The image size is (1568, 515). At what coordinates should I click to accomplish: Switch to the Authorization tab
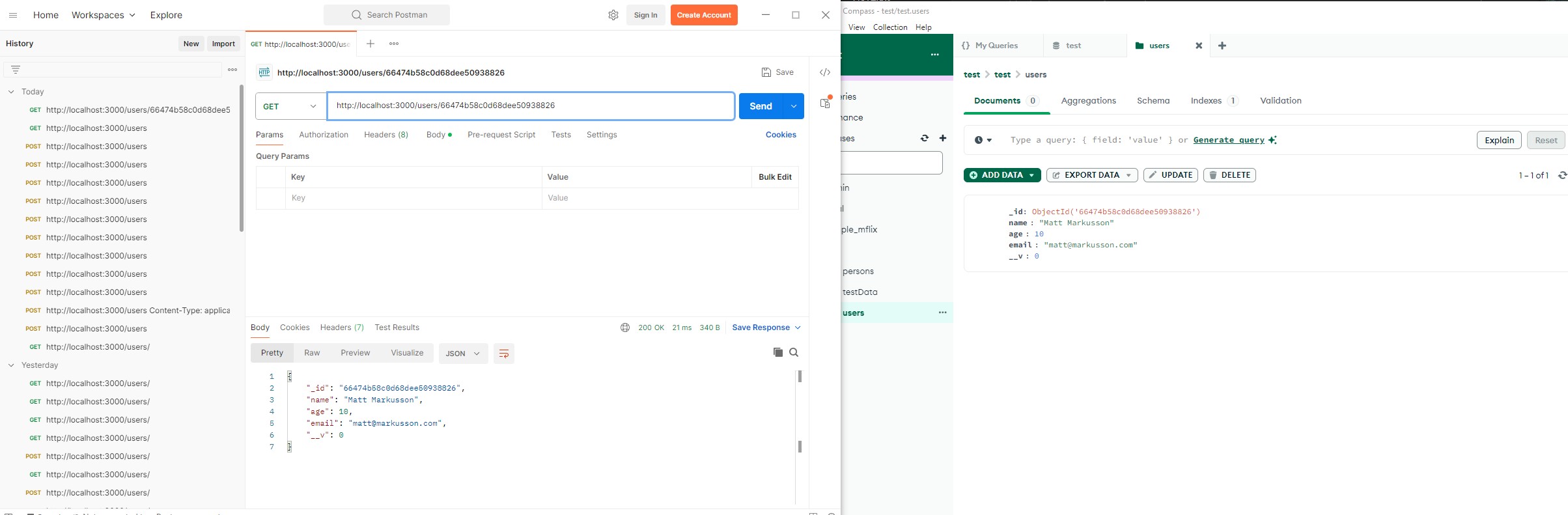pos(323,135)
